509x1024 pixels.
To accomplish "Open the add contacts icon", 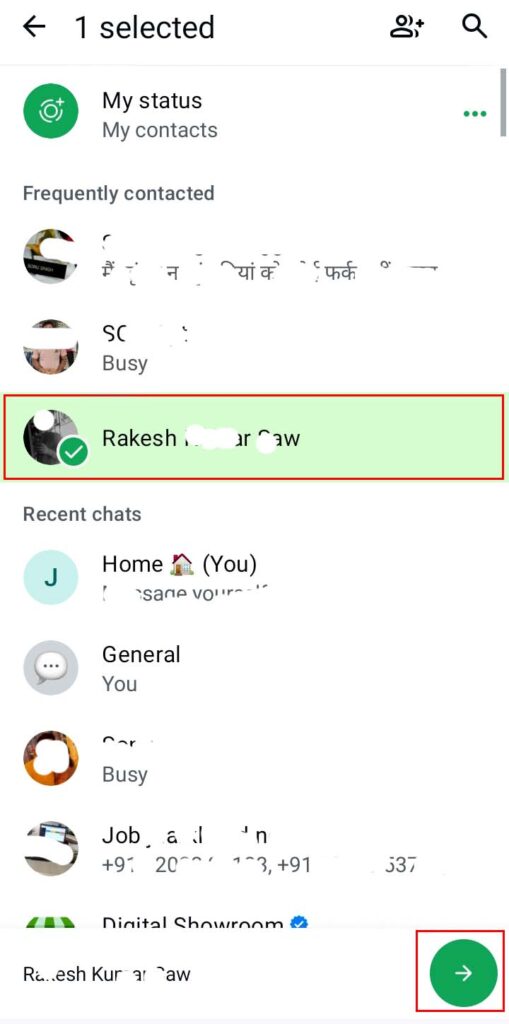I will [407, 27].
